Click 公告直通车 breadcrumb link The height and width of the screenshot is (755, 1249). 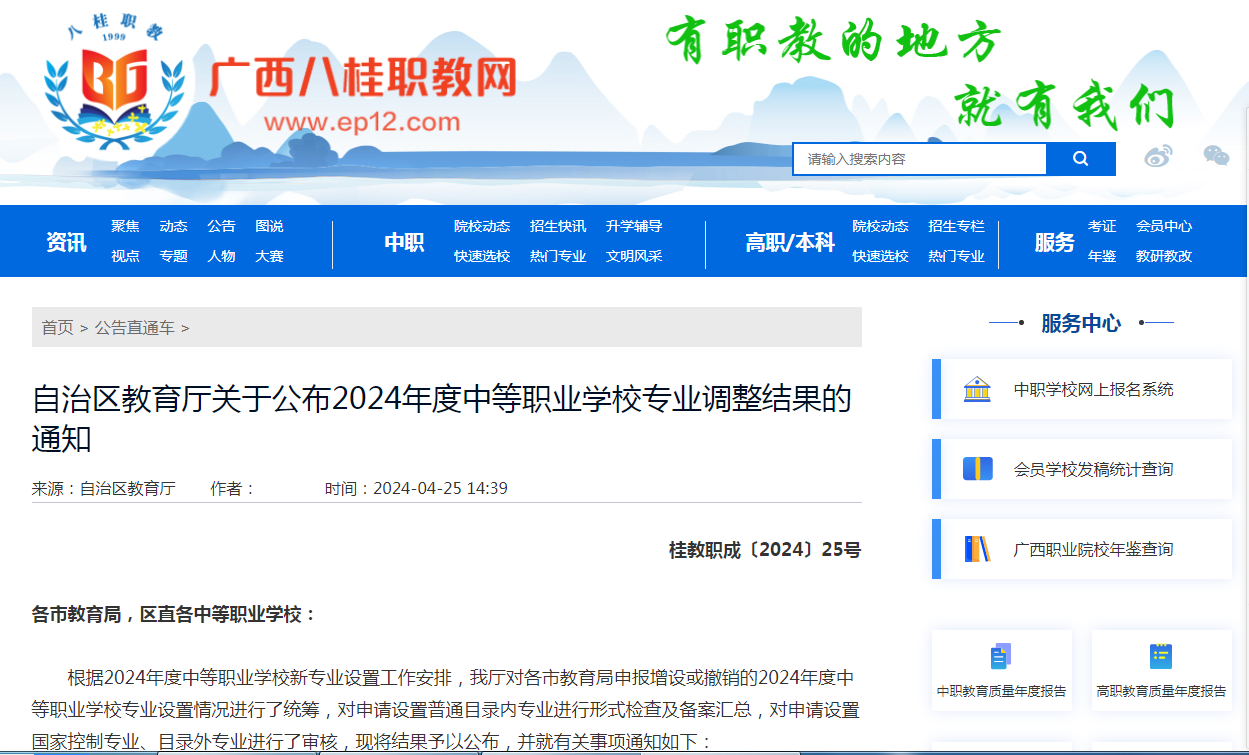135,328
